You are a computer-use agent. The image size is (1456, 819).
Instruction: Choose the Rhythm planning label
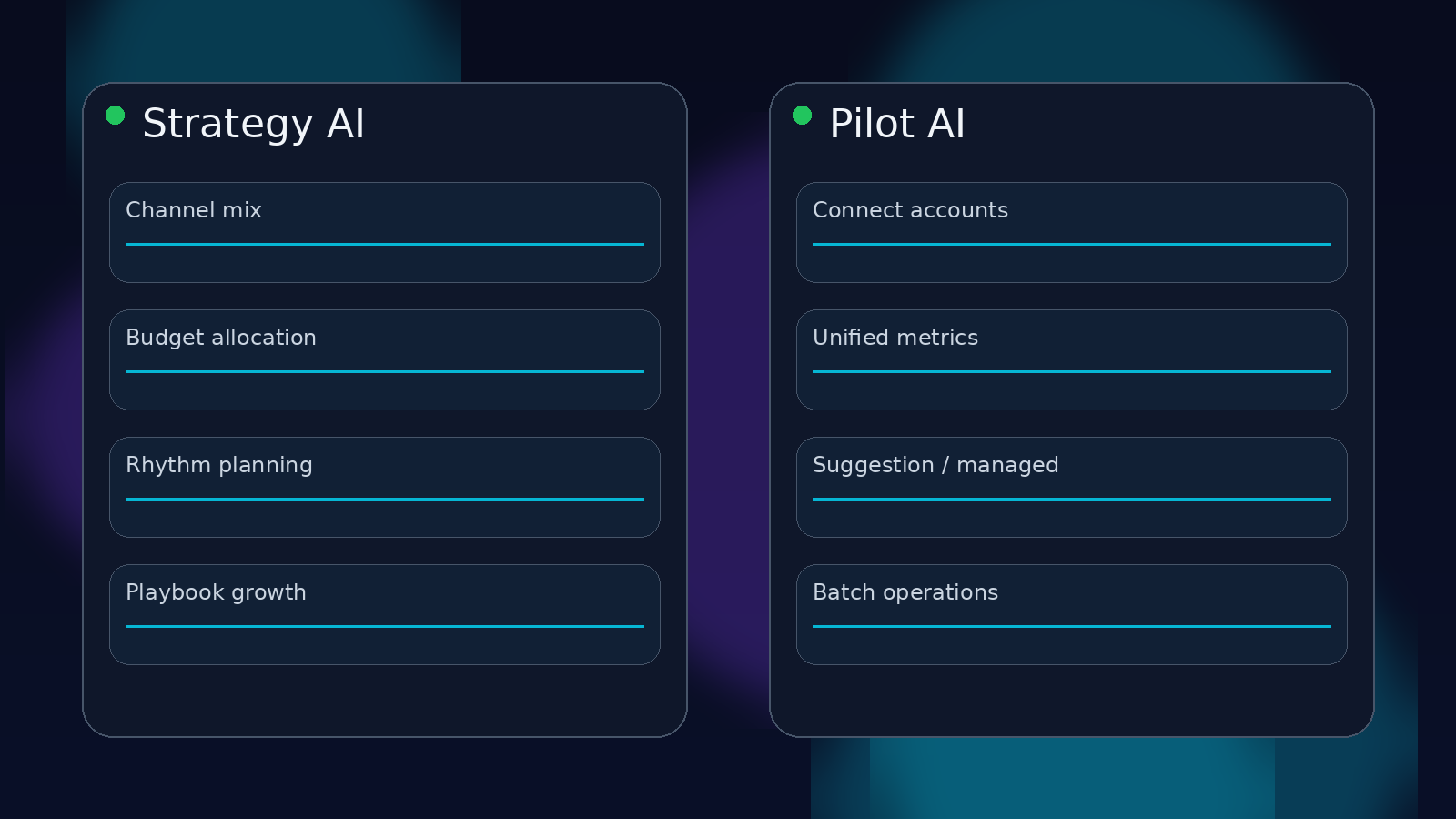click(219, 465)
